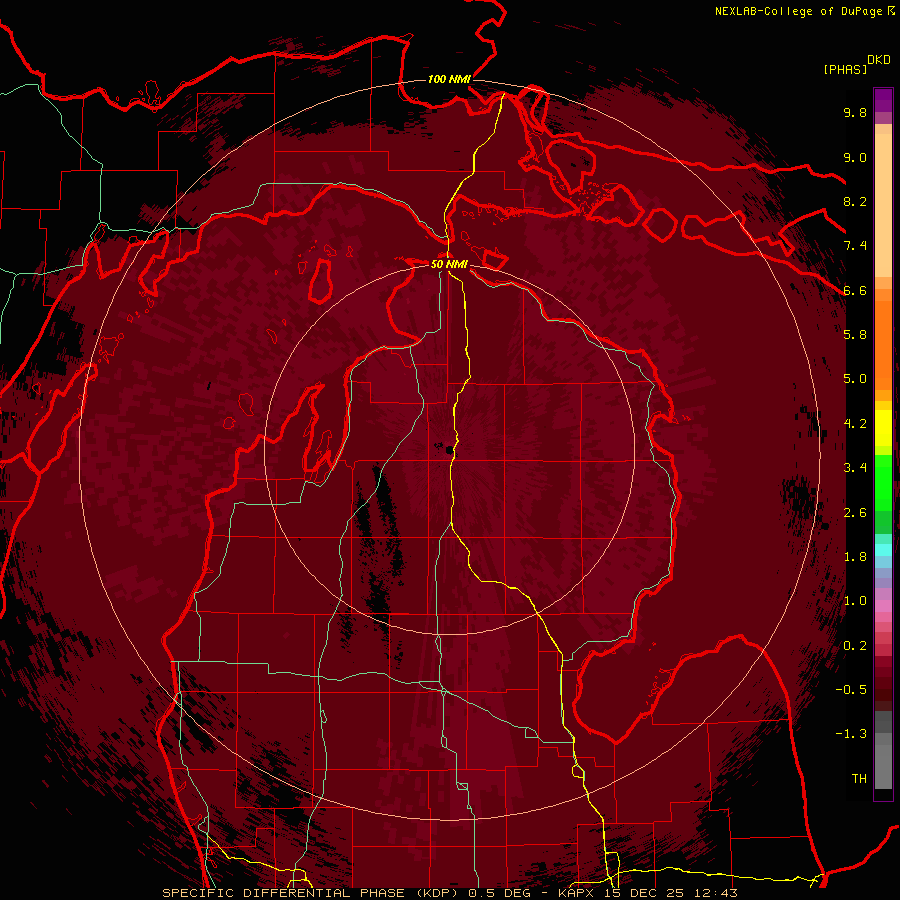Click the bright green segment of color scale
Screen dimensions: 900x900
click(883, 482)
